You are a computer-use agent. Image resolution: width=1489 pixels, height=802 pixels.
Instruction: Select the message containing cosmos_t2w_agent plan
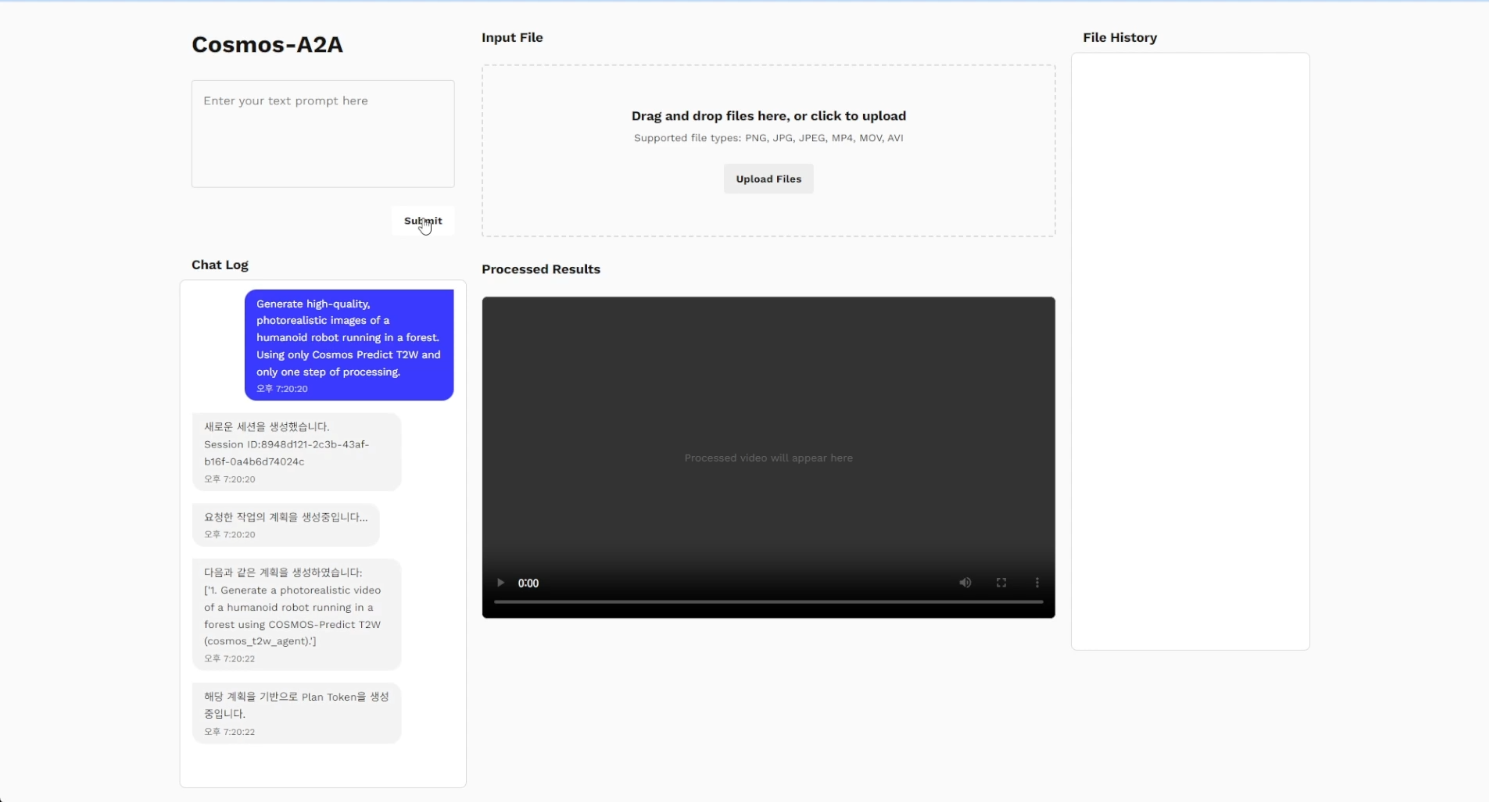[x=296, y=613]
